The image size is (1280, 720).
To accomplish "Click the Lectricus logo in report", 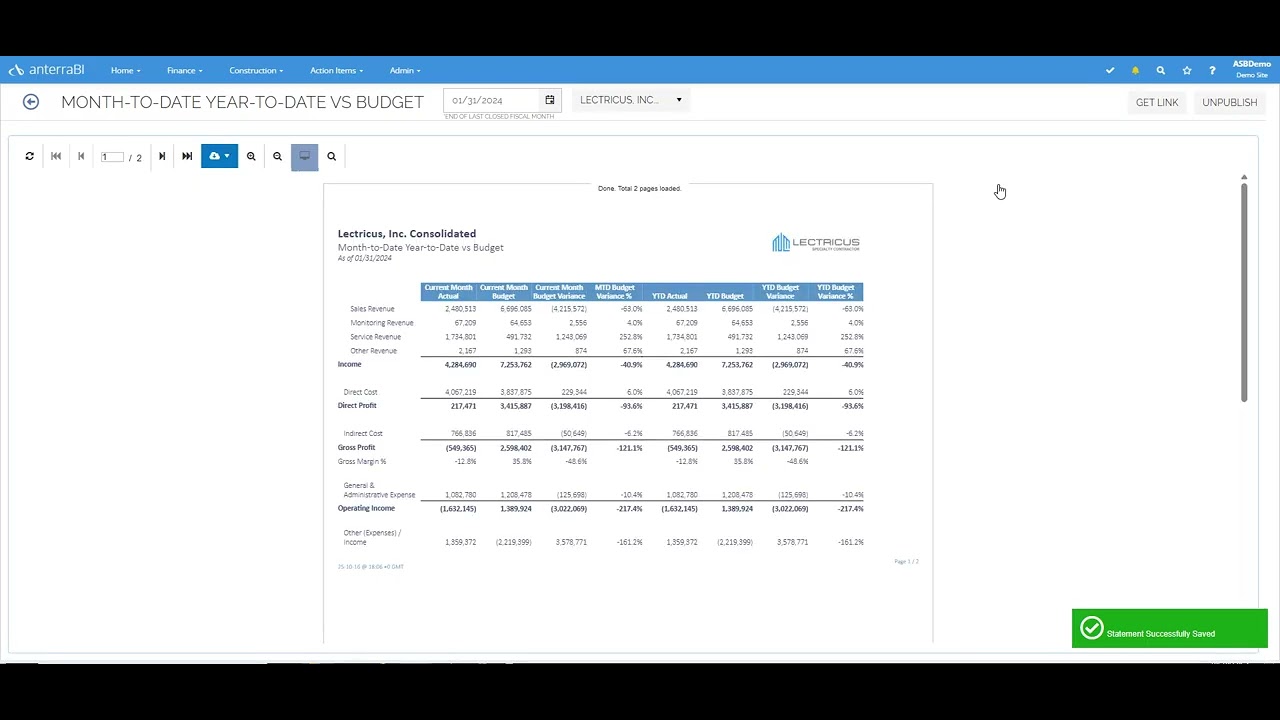I will [x=816, y=243].
